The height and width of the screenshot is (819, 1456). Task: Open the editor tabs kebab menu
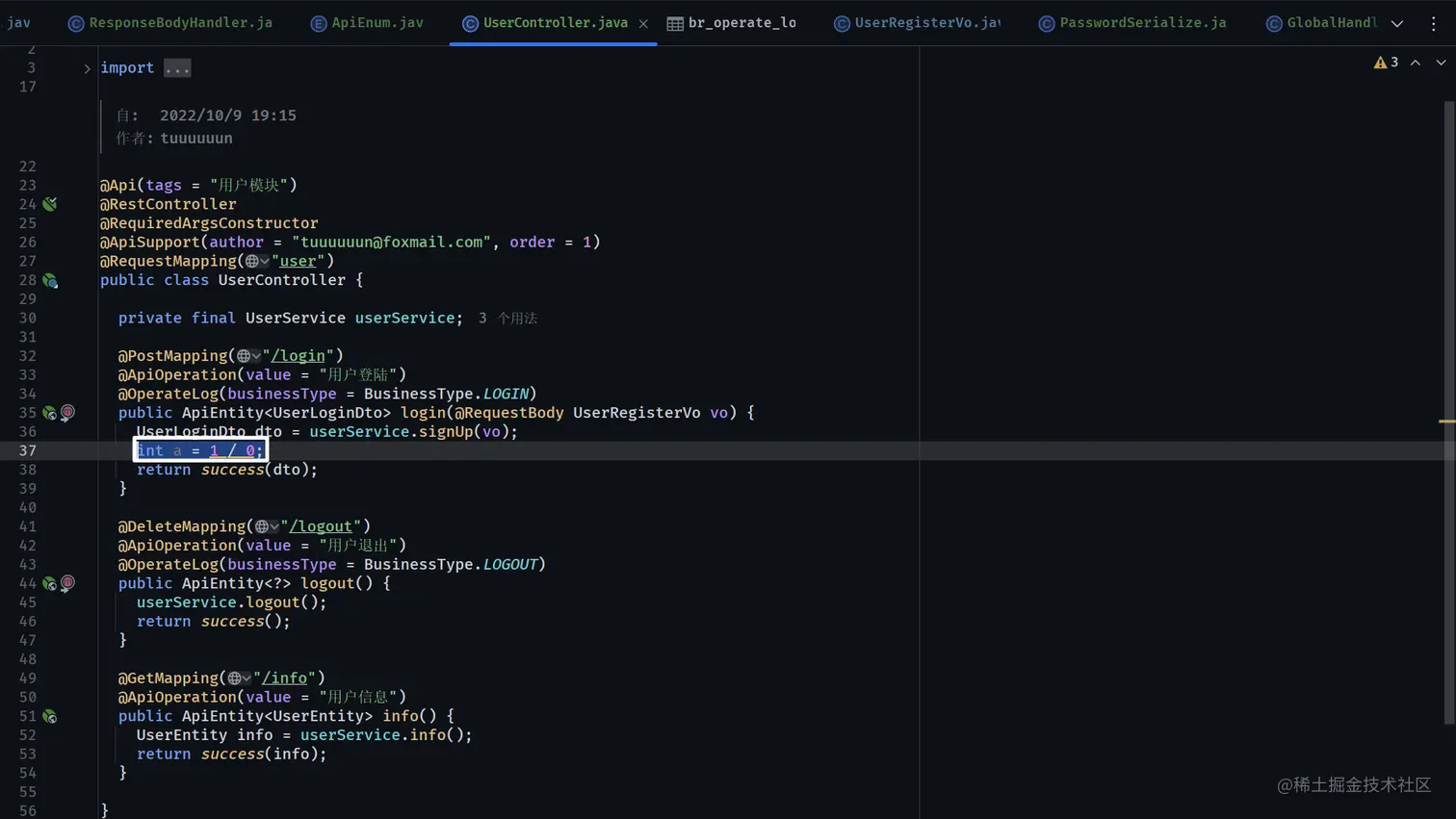pyautogui.click(x=1433, y=23)
